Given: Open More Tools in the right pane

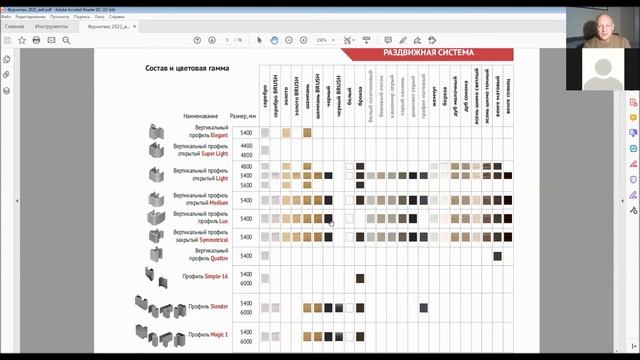Looking at the screenshot, I should pyautogui.click(x=633, y=210).
